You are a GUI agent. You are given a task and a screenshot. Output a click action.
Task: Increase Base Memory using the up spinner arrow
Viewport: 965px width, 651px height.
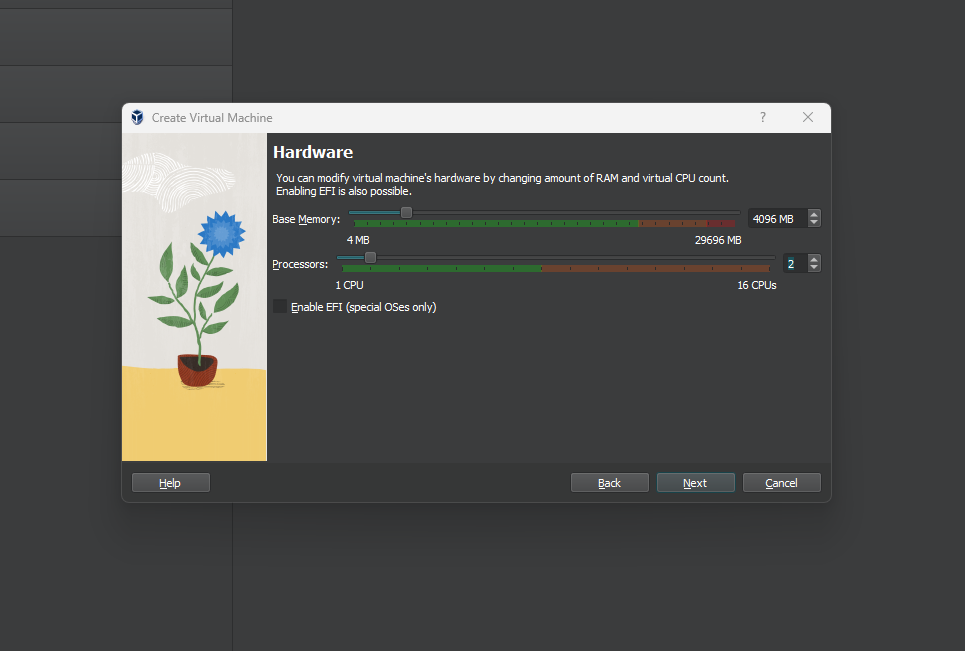click(x=814, y=214)
